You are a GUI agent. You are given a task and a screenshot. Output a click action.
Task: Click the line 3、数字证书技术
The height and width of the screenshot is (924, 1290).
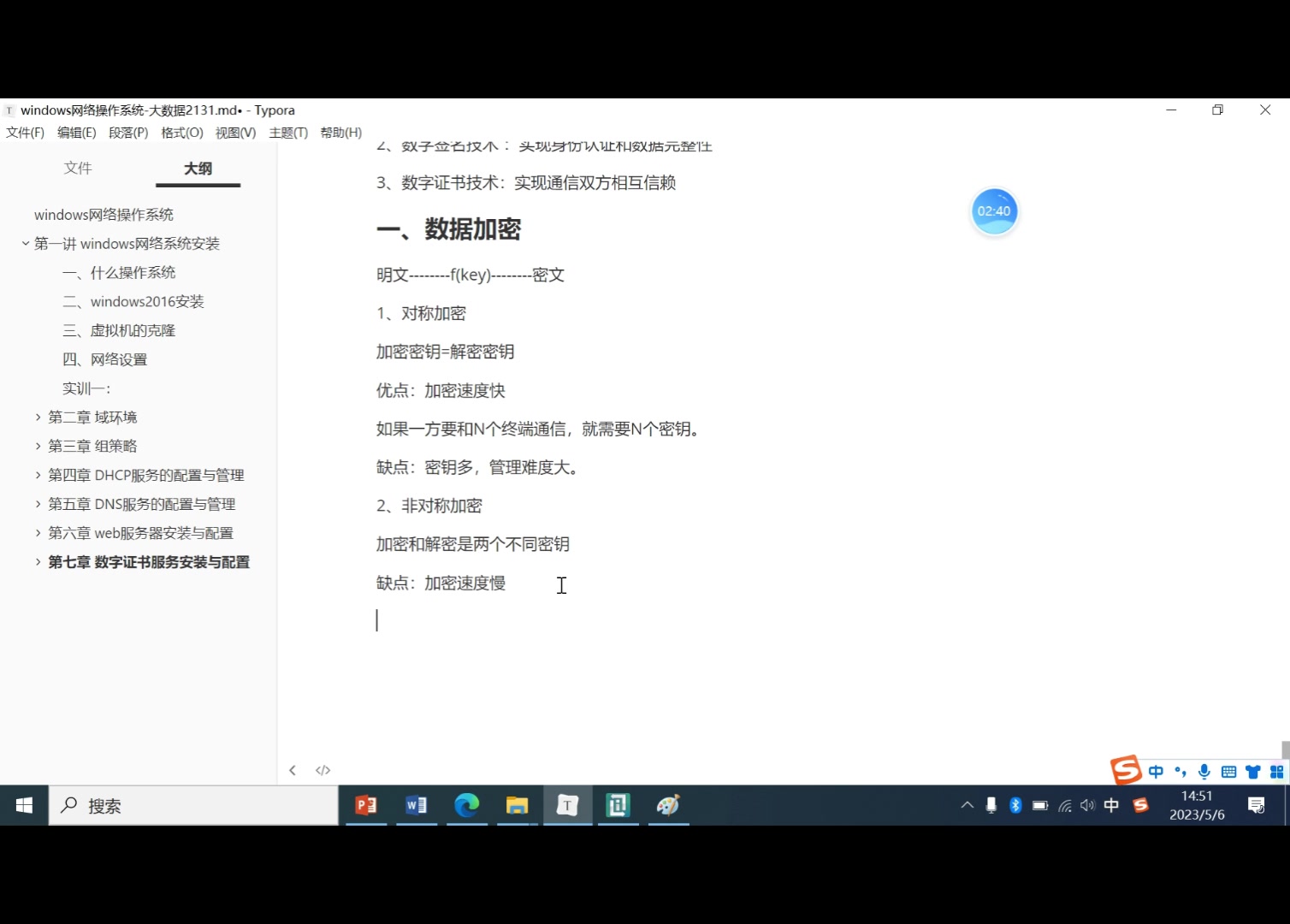coord(526,182)
